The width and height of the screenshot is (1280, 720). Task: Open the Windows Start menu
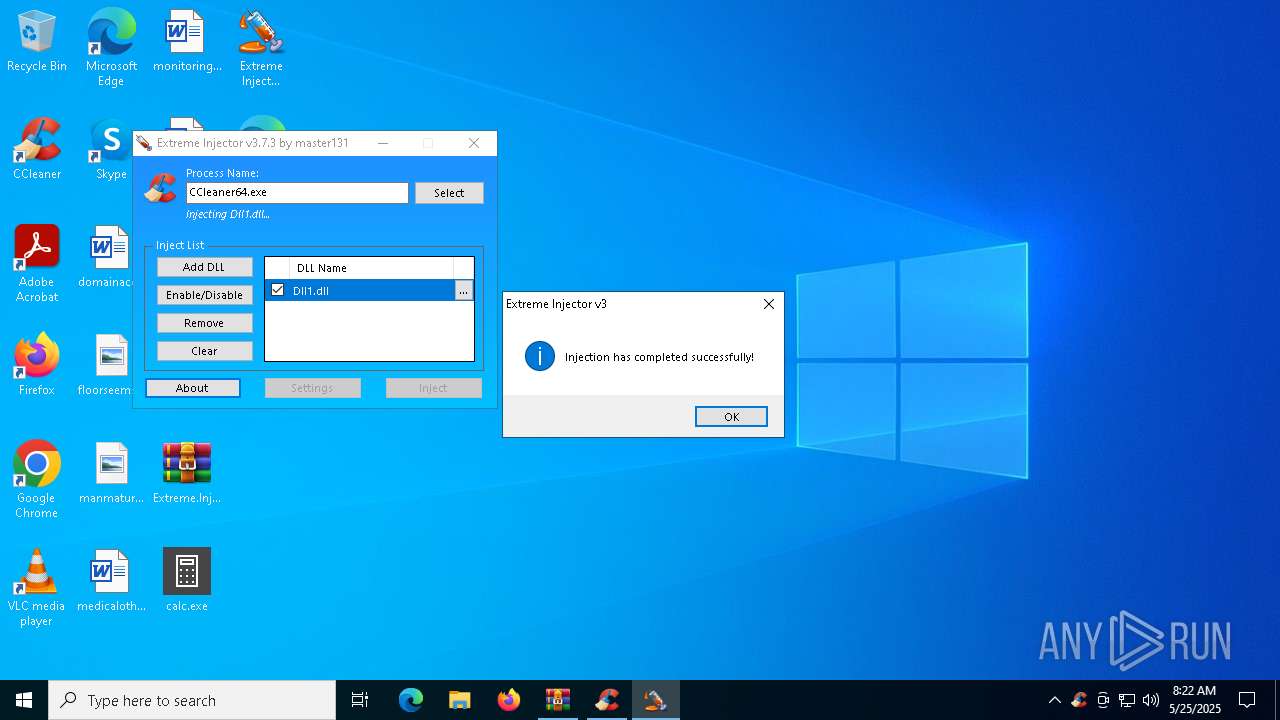[24, 700]
